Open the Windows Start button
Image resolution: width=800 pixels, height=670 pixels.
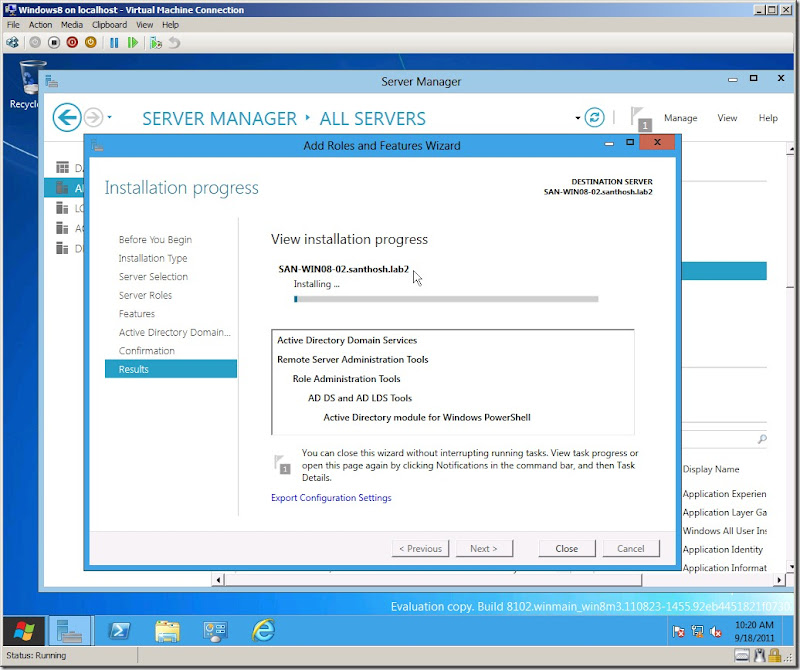tap(23, 631)
